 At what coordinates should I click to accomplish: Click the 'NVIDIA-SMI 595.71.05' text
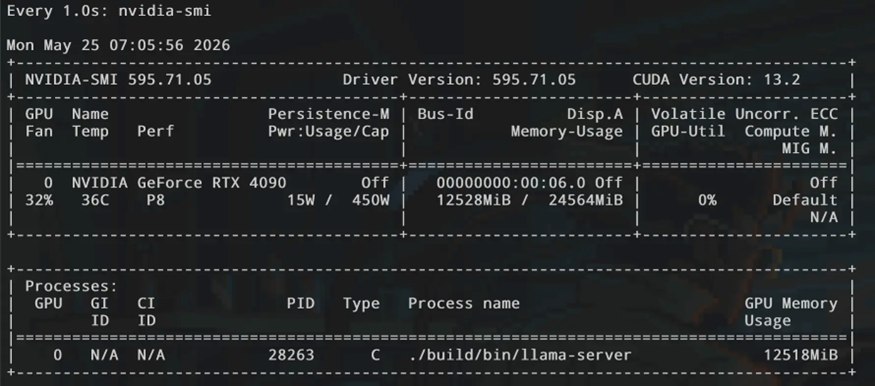click(x=118, y=80)
